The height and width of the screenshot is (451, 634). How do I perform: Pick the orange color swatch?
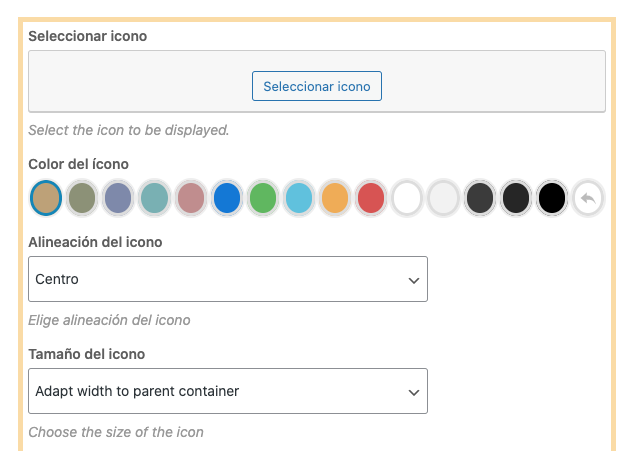tap(334, 198)
